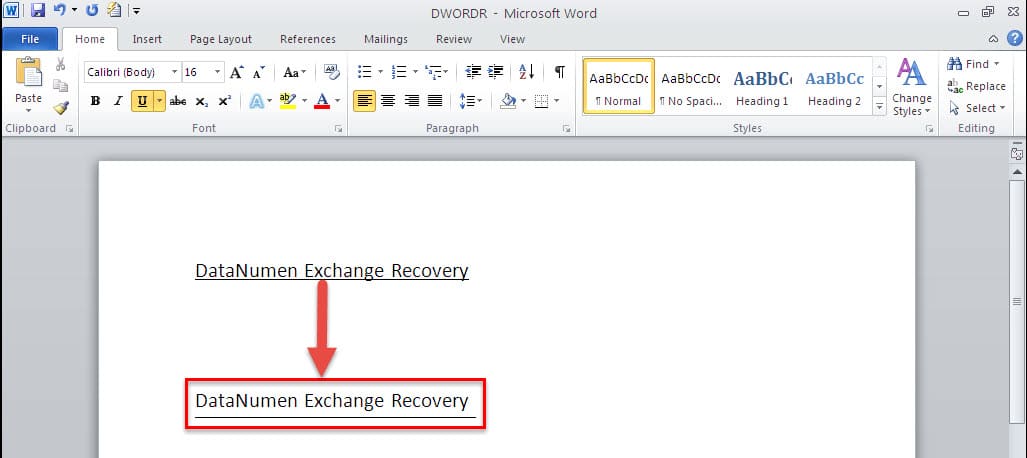Click the Copy icon

tap(60, 86)
